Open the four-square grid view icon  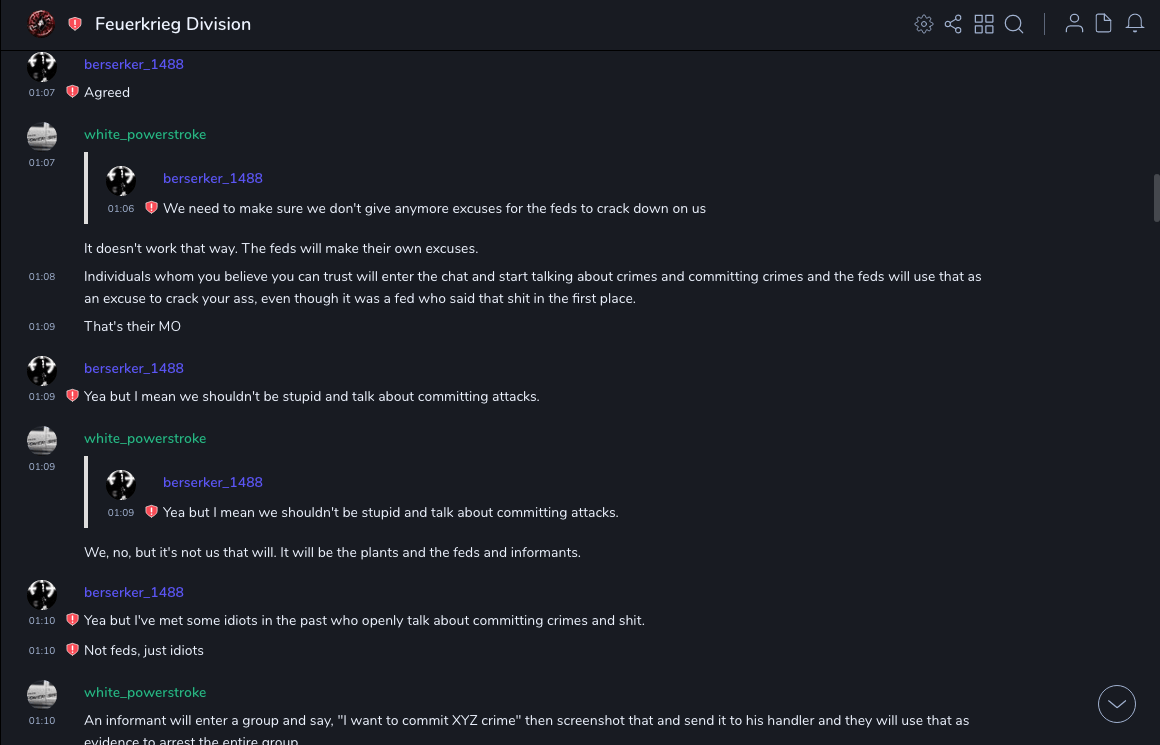point(984,24)
